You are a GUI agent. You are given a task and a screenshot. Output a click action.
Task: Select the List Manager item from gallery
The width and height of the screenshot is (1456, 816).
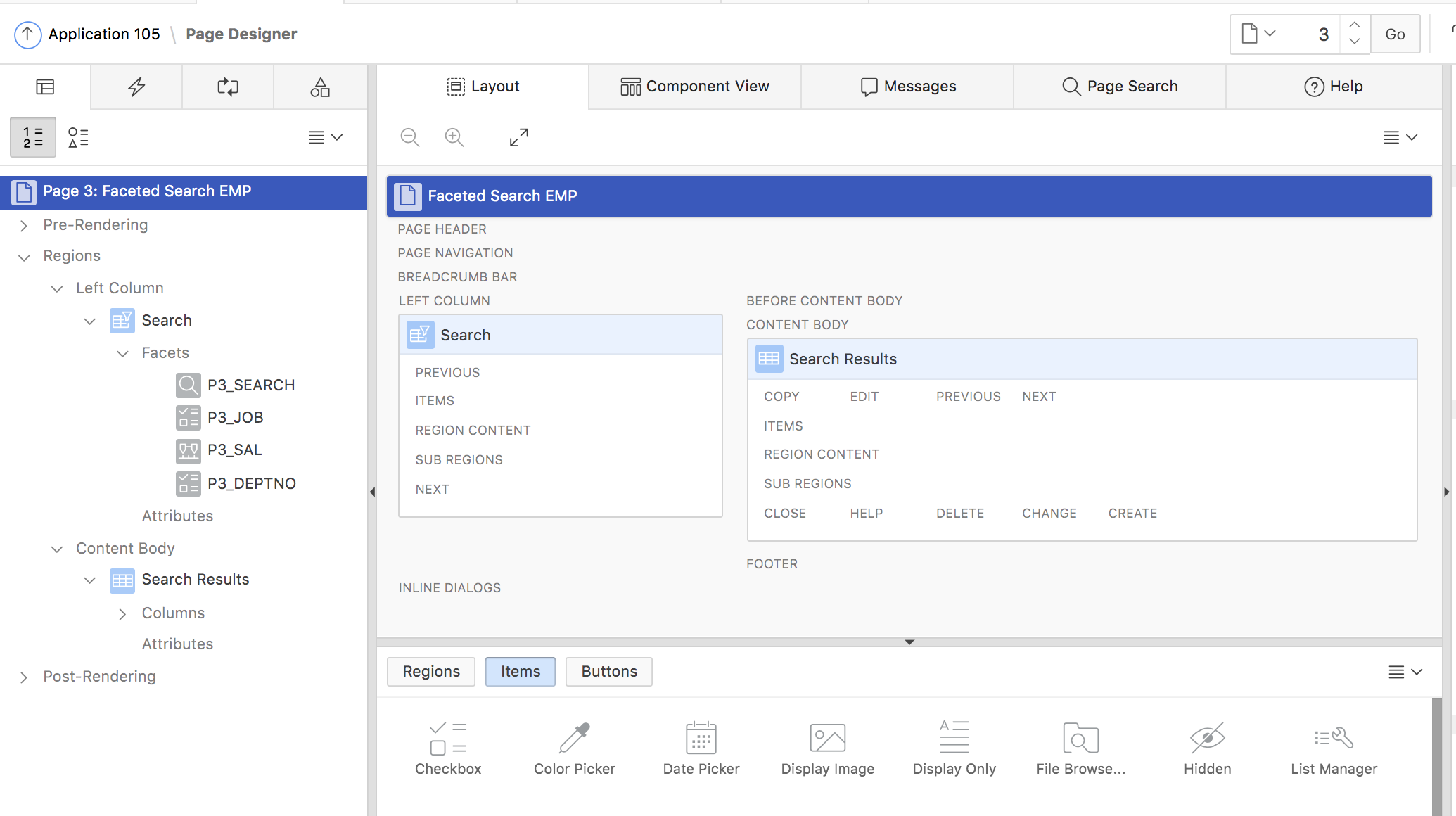[1333, 747]
